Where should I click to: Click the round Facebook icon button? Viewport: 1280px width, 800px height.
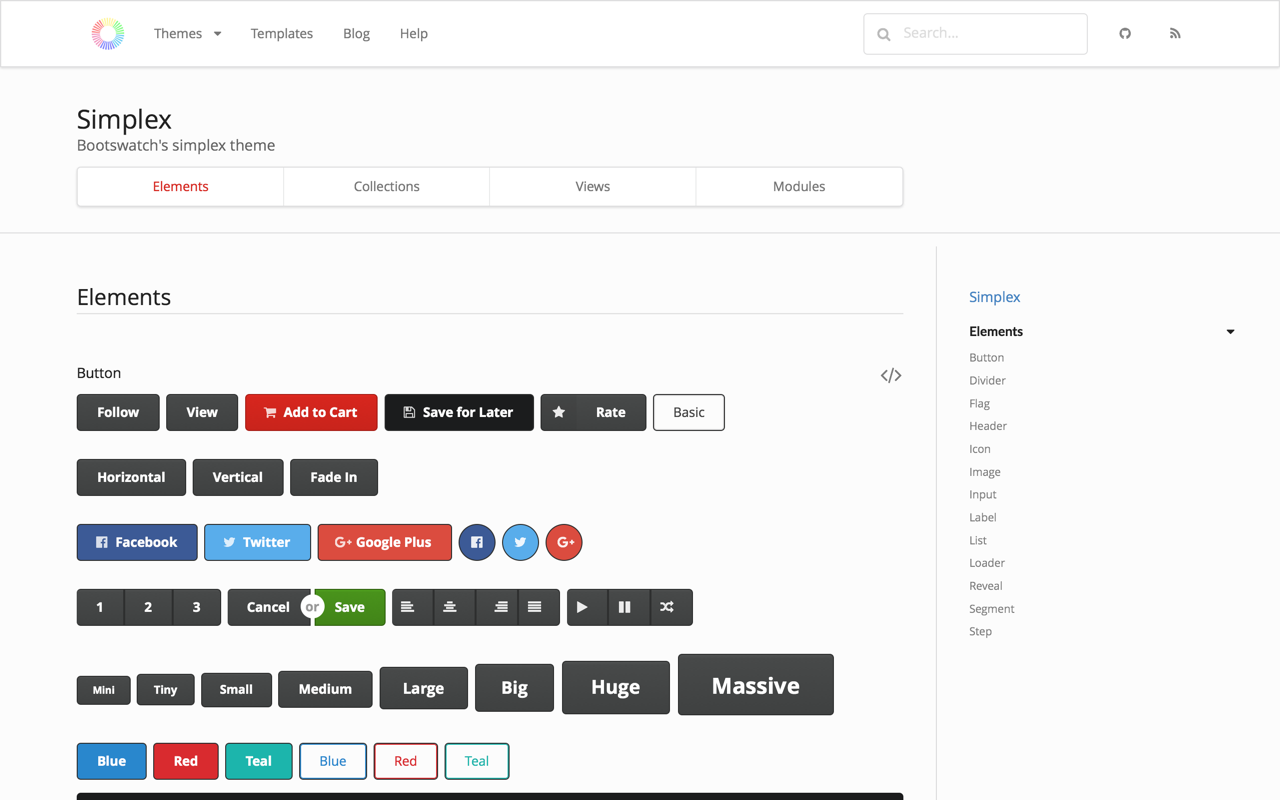(477, 542)
